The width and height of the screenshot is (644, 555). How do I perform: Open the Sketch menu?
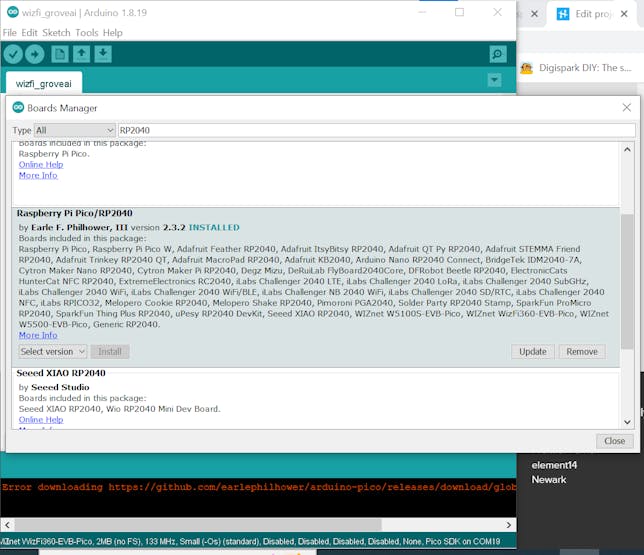56,33
